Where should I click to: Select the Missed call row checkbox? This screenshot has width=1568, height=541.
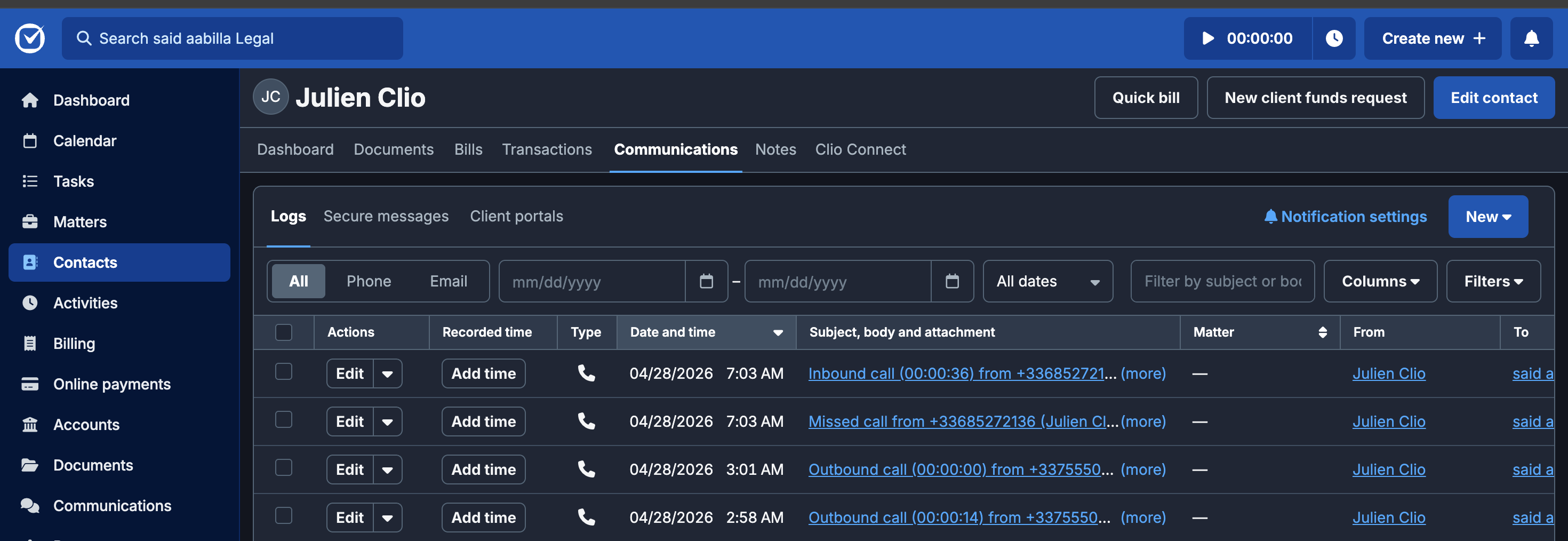click(284, 420)
